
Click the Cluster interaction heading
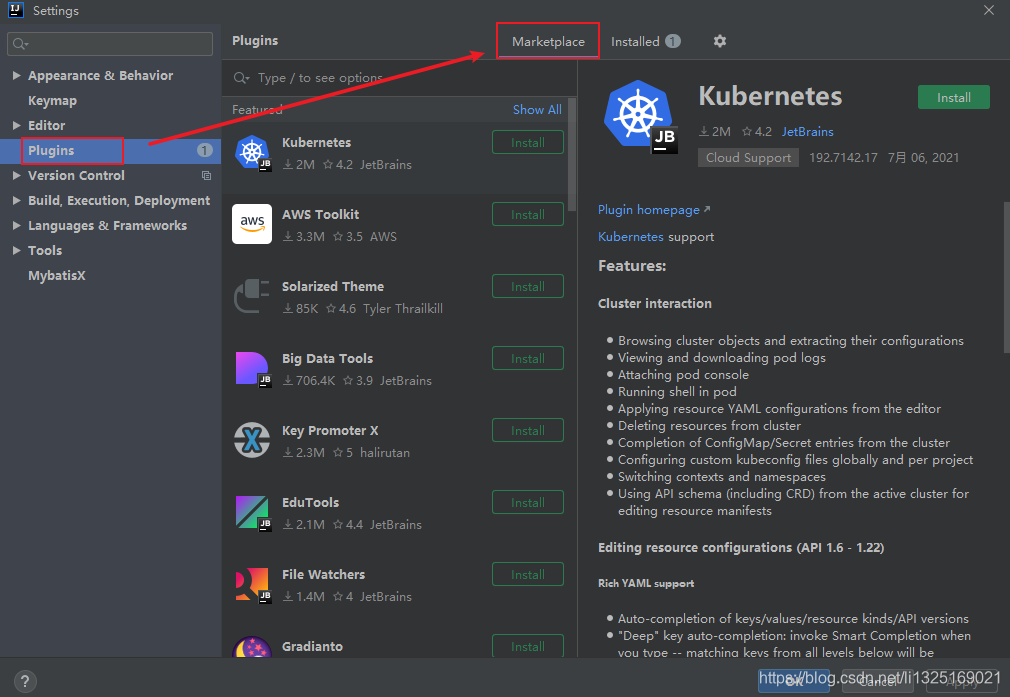pos(654,303)
